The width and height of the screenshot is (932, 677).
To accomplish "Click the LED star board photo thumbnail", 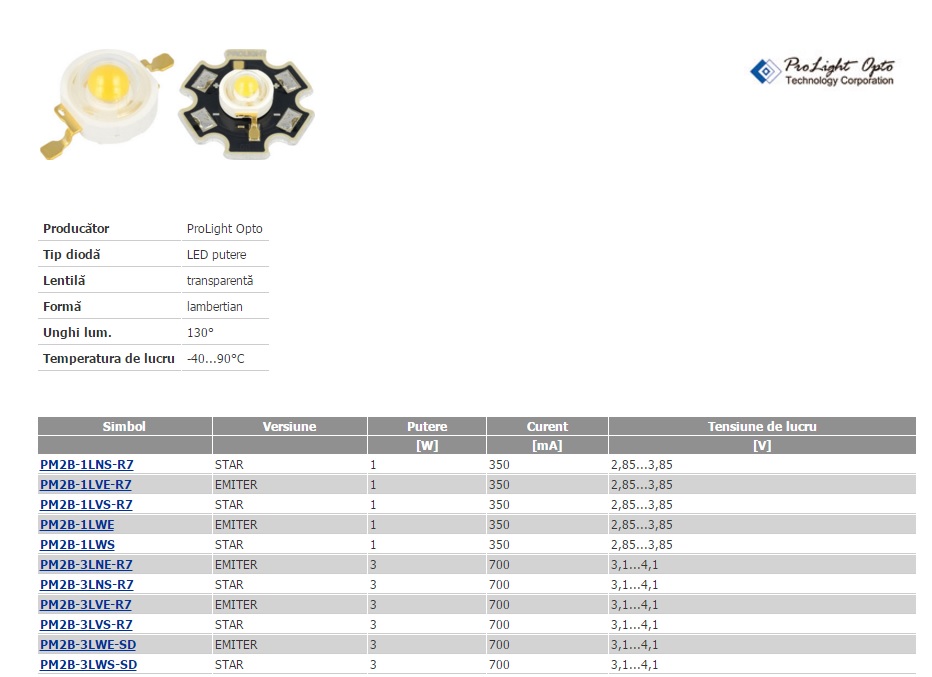I will (x=246, y=104).
